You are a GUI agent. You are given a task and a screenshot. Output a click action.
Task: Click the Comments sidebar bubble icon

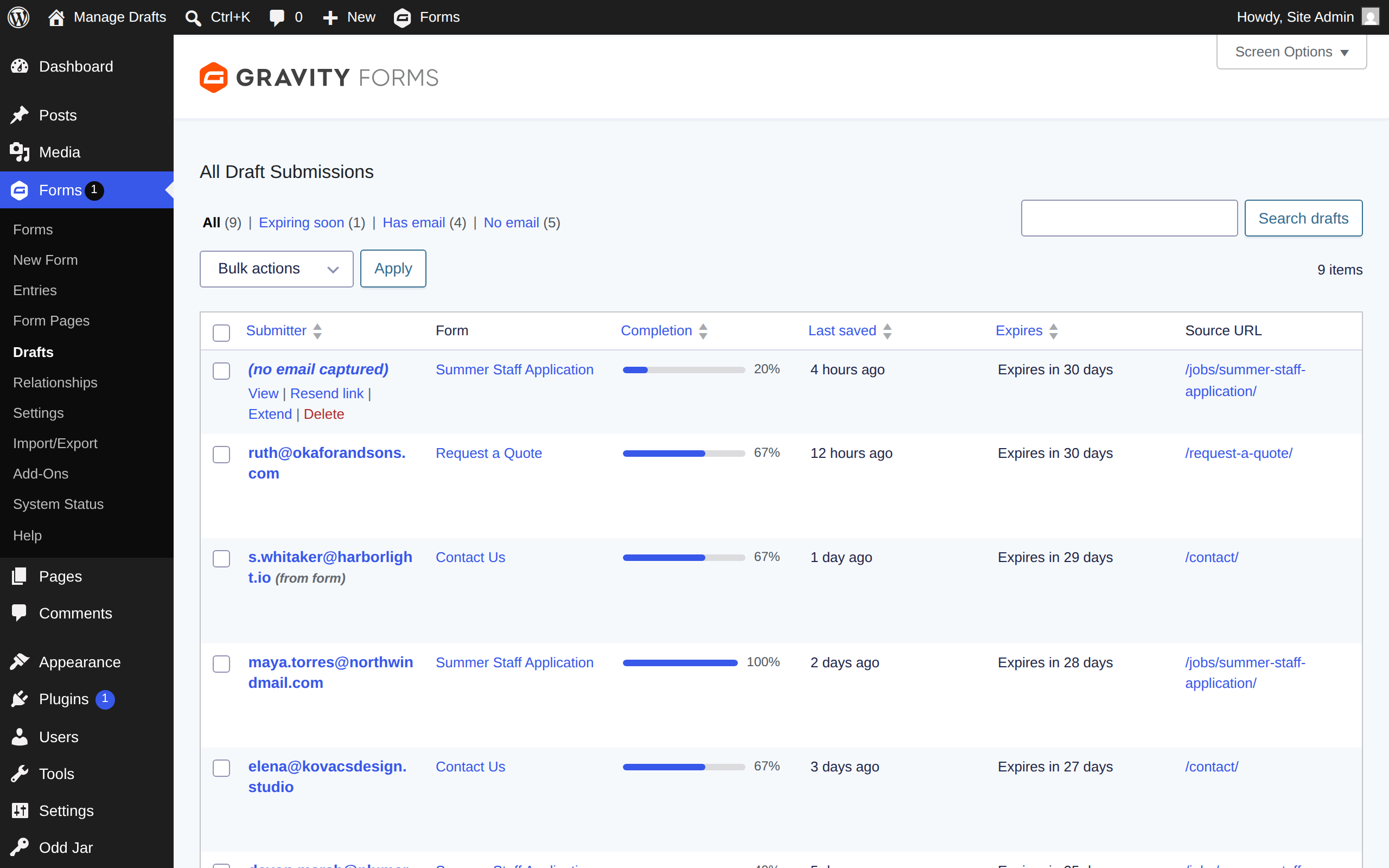click(x=20, y=613)
